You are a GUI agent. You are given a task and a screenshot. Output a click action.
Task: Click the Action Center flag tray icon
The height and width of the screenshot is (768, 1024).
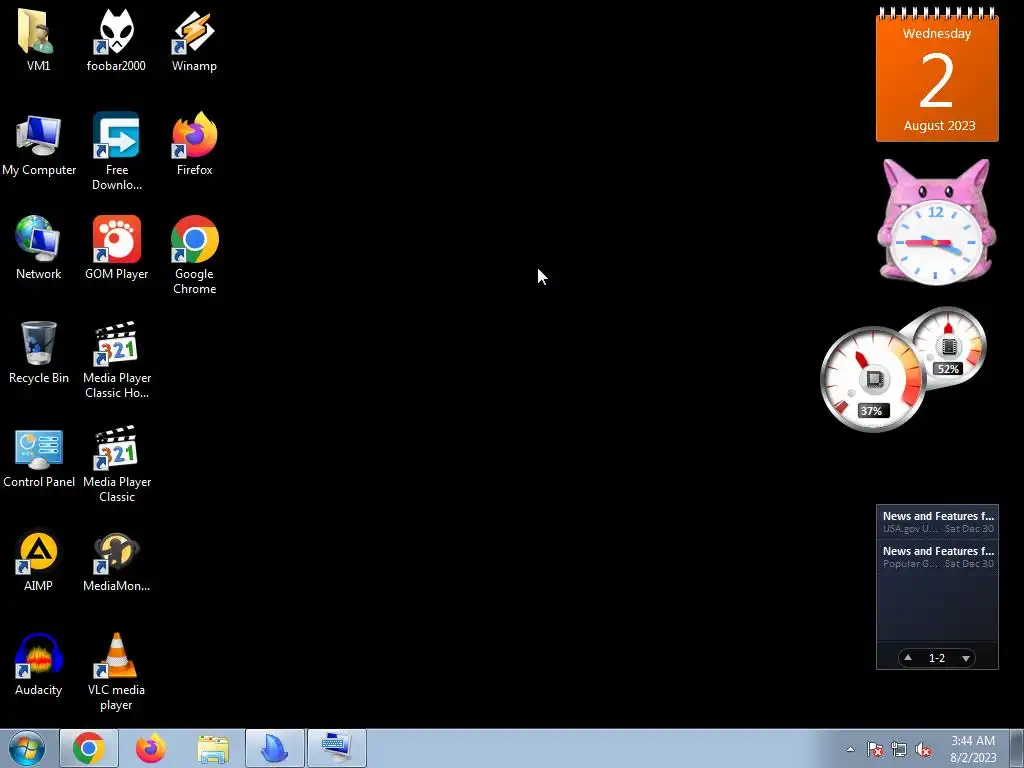(875, 749)
